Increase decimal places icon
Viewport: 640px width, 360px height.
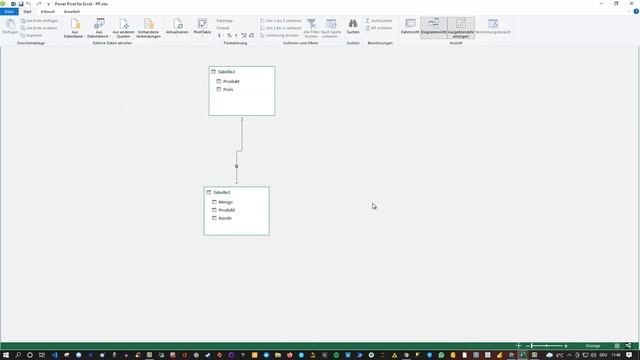pyautogui.click(x=244, y=36)
